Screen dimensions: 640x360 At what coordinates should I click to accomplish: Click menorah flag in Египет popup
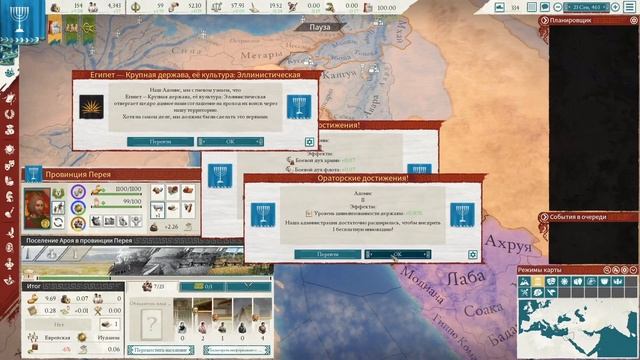point(299,107)
